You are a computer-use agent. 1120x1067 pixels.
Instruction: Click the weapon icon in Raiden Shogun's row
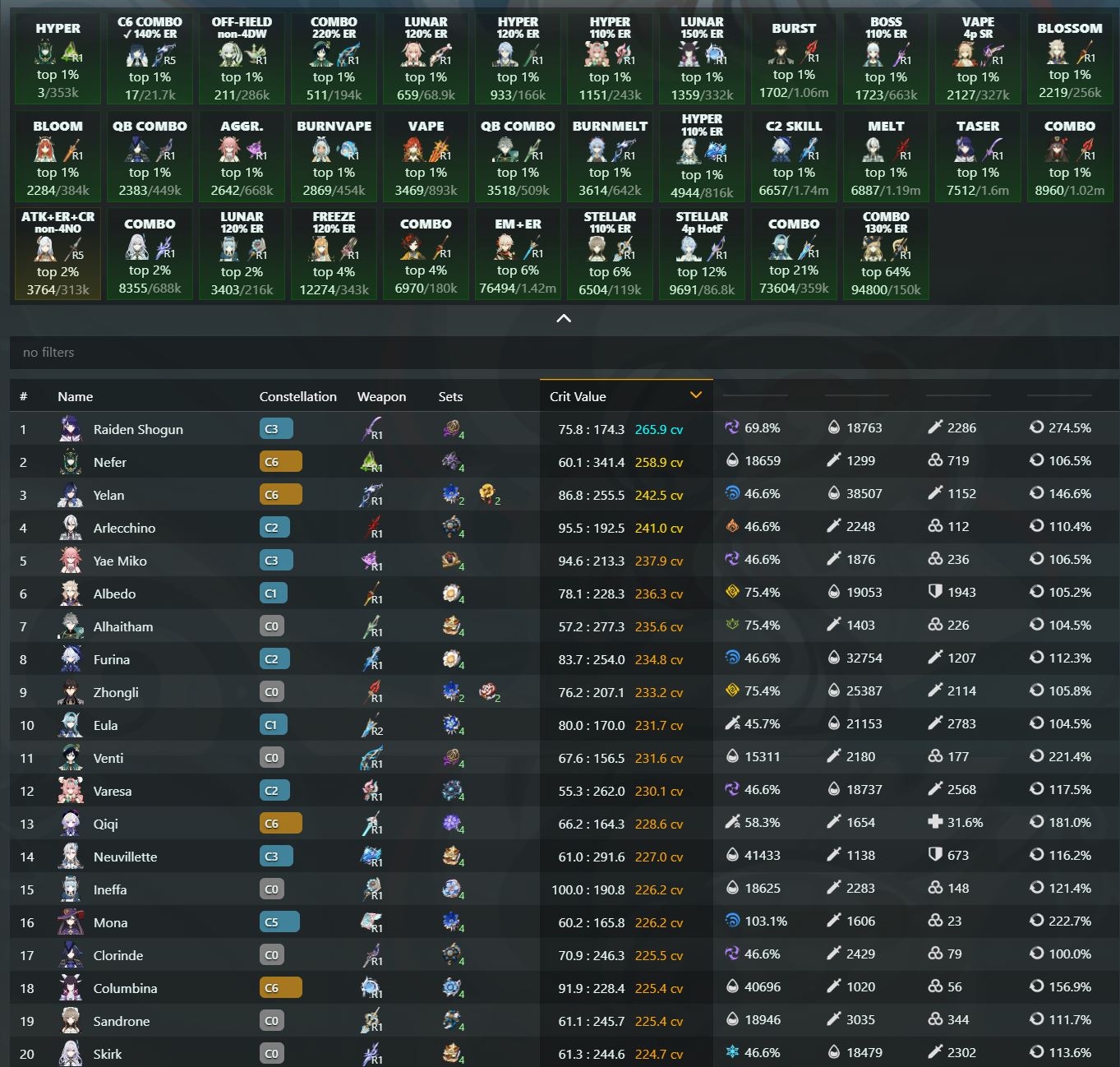371,429
